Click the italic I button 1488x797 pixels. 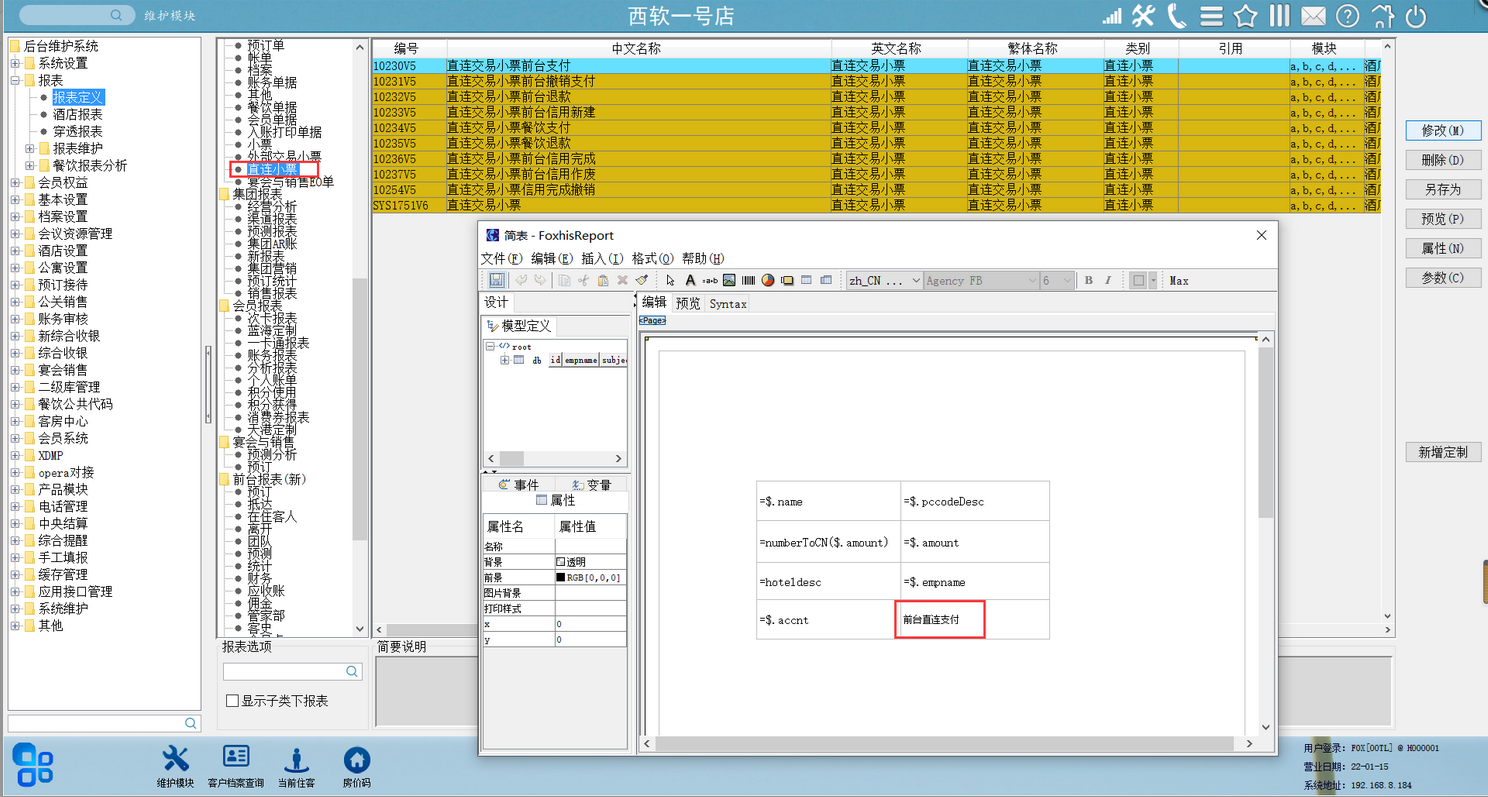[1108, 280]
